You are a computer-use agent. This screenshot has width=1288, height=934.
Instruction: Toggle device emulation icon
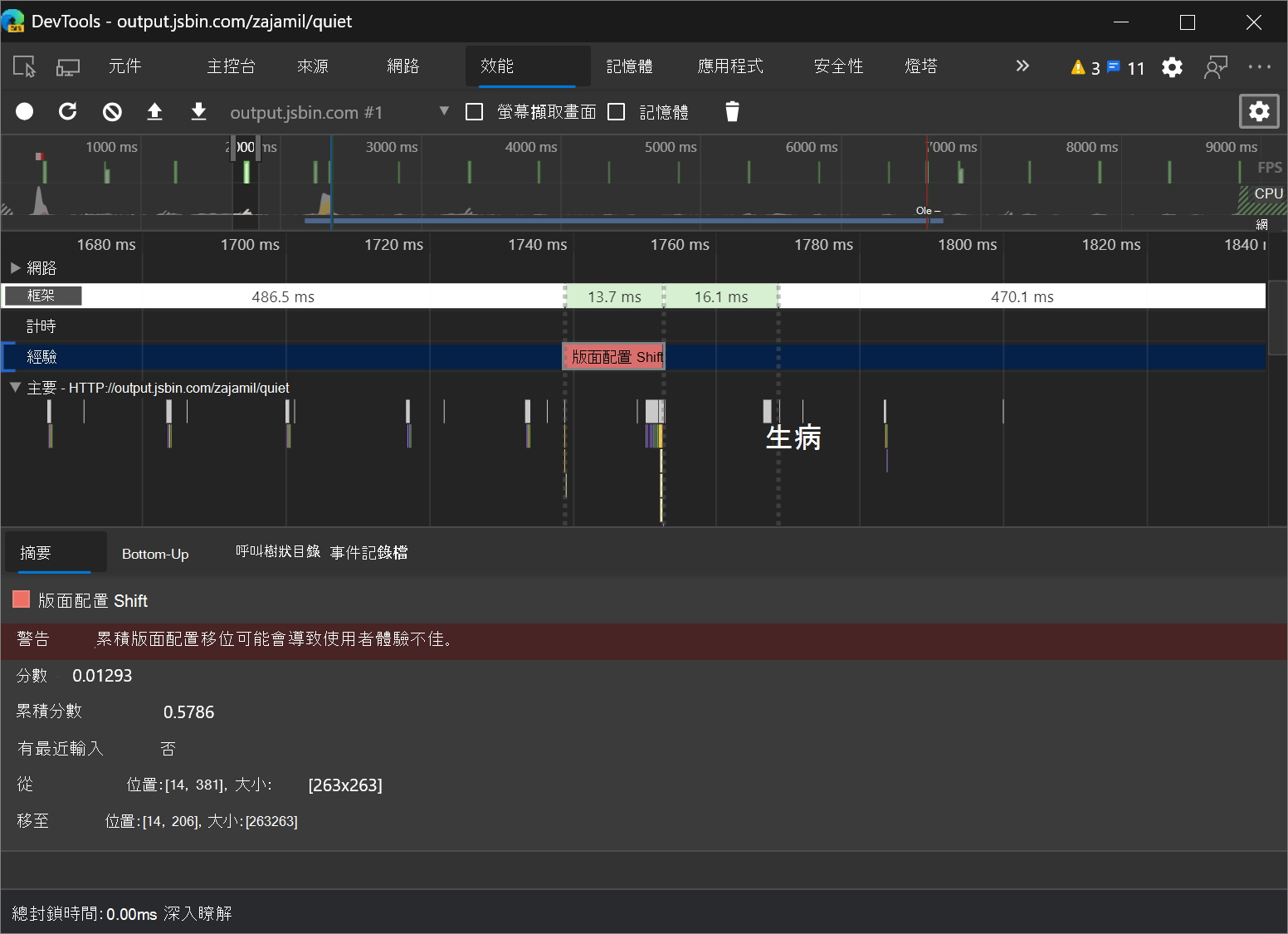coord(67,66)
